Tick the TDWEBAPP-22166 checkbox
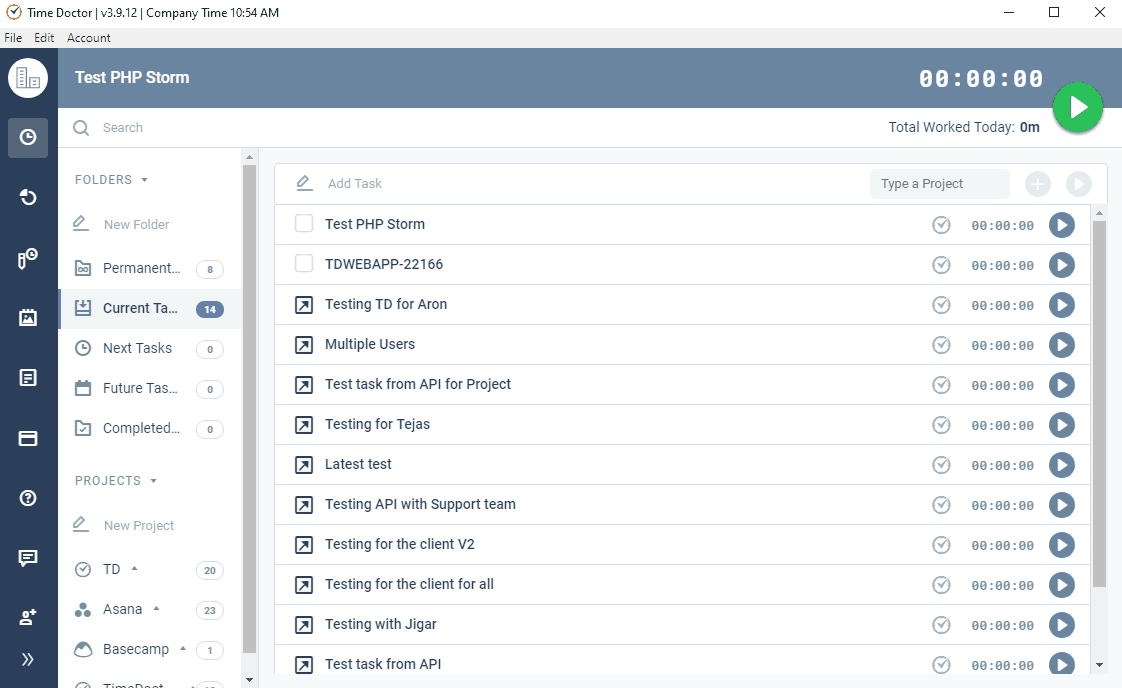Image resolution: width=1122 pixels, height=688 pixels. tap(304, 263)
